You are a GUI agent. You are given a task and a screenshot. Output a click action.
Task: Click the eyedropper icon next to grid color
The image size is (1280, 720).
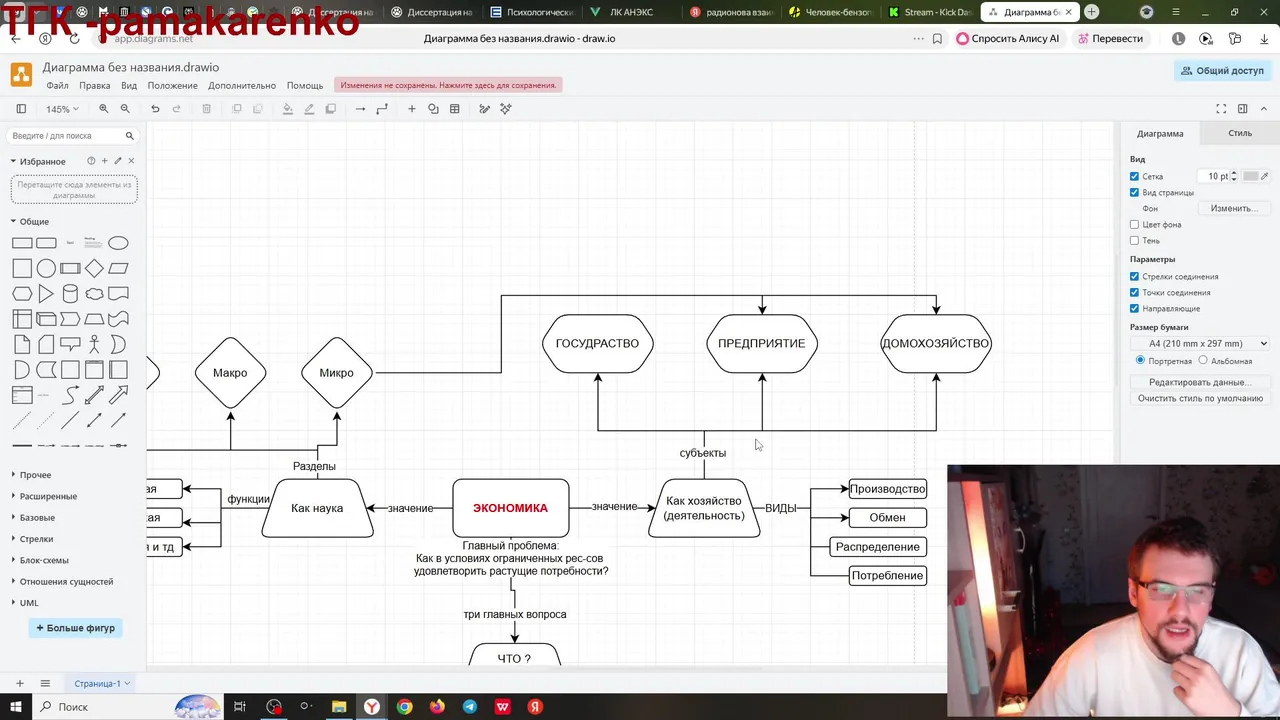1265,176
